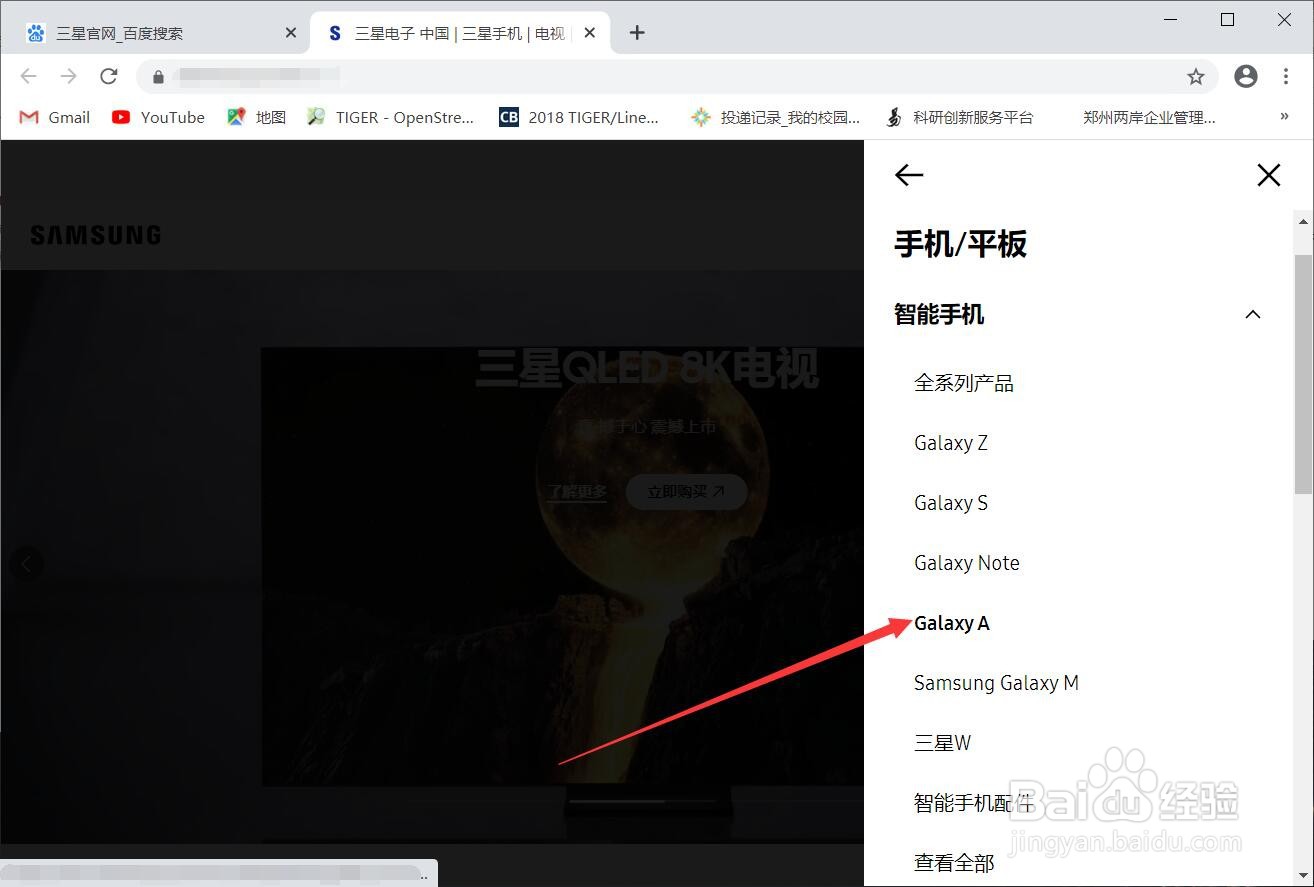1314x887 pixels.
Task: Select 查看全部 in the menu
Action: point(954,862)
